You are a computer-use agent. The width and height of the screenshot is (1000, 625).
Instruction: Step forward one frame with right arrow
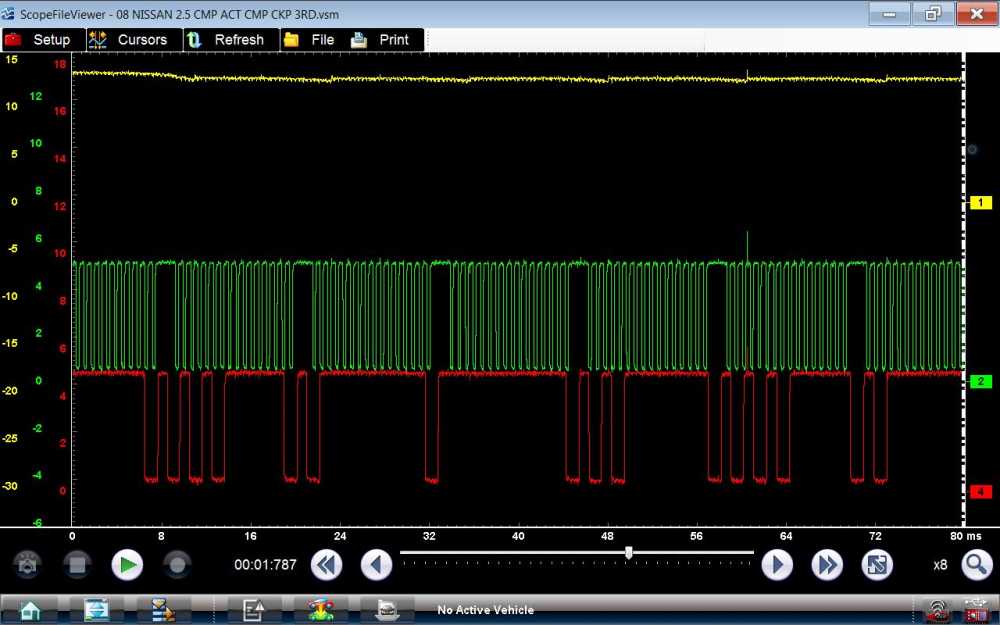[777, 565]
